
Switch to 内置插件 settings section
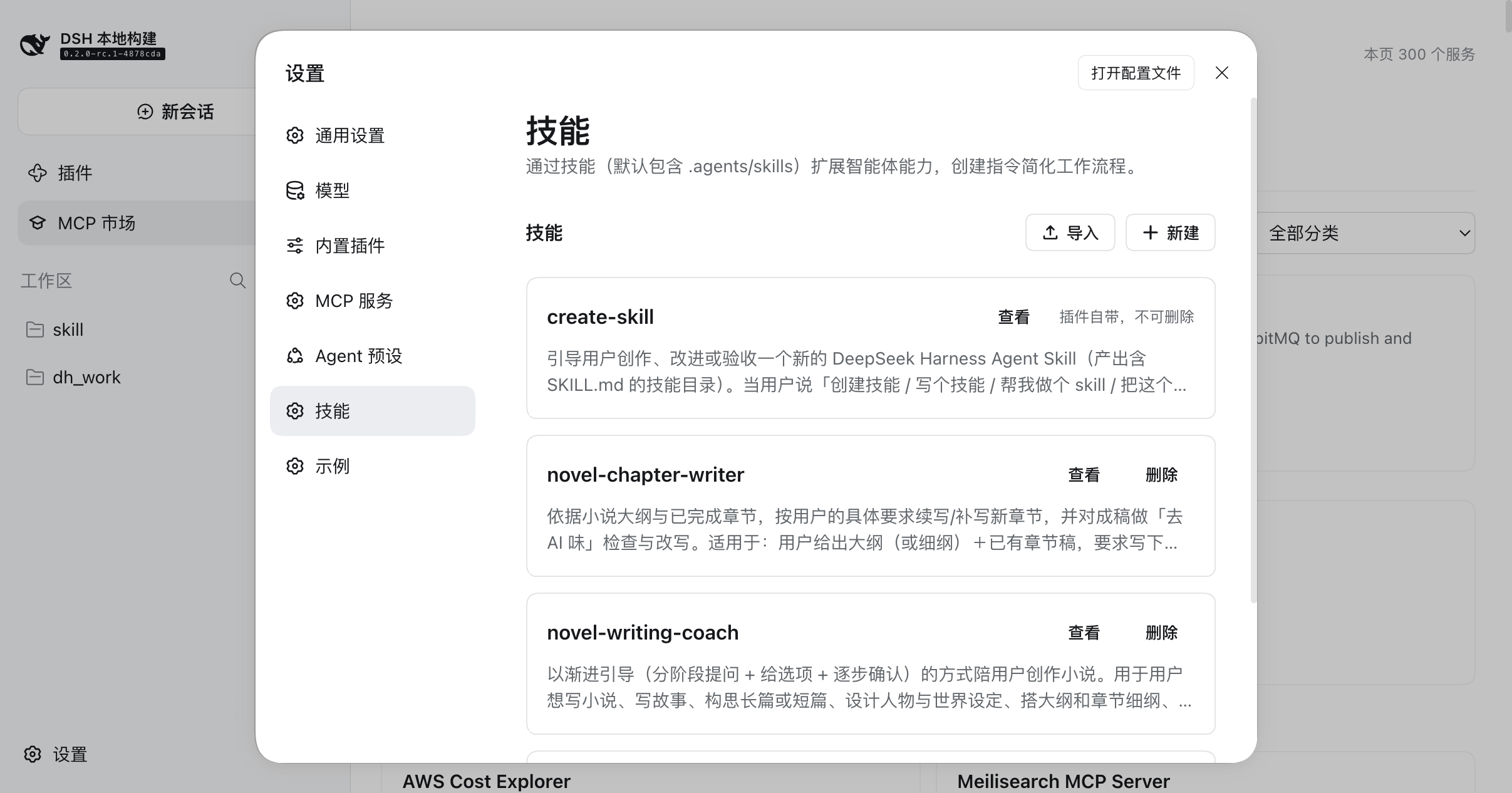point(373,246)
